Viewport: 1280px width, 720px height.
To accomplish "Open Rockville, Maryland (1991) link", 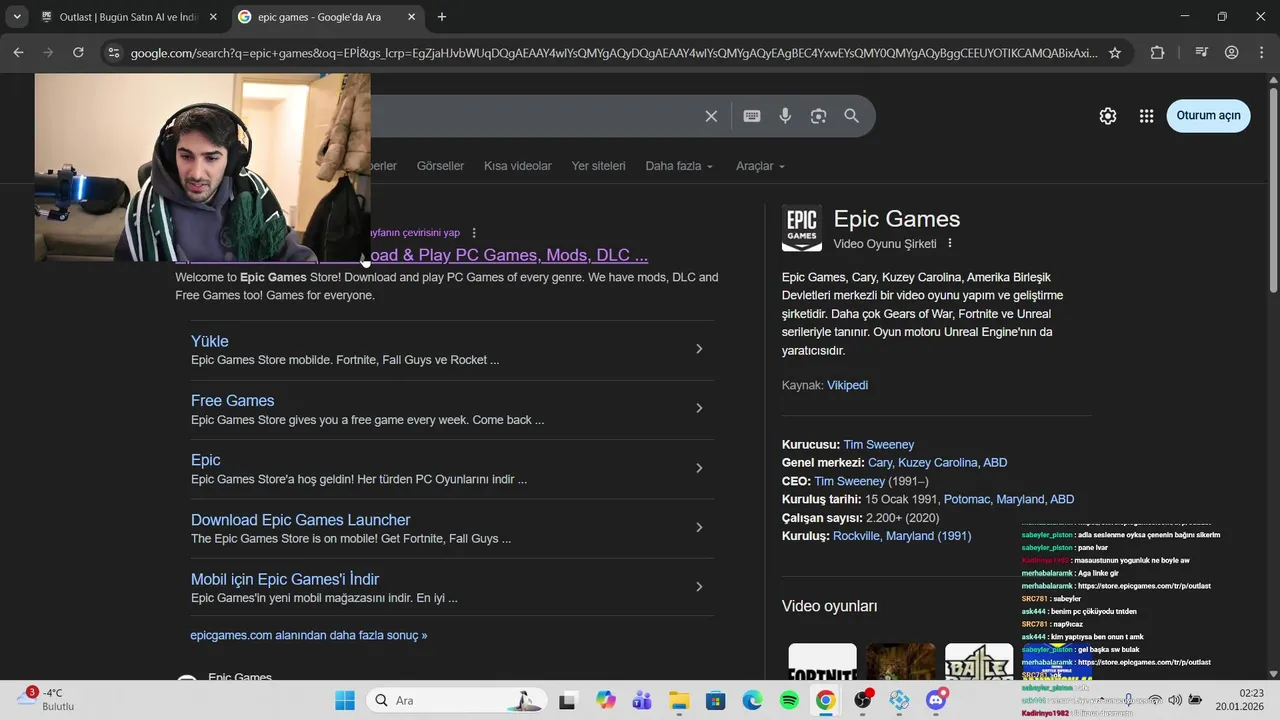I will pos(902,536).
